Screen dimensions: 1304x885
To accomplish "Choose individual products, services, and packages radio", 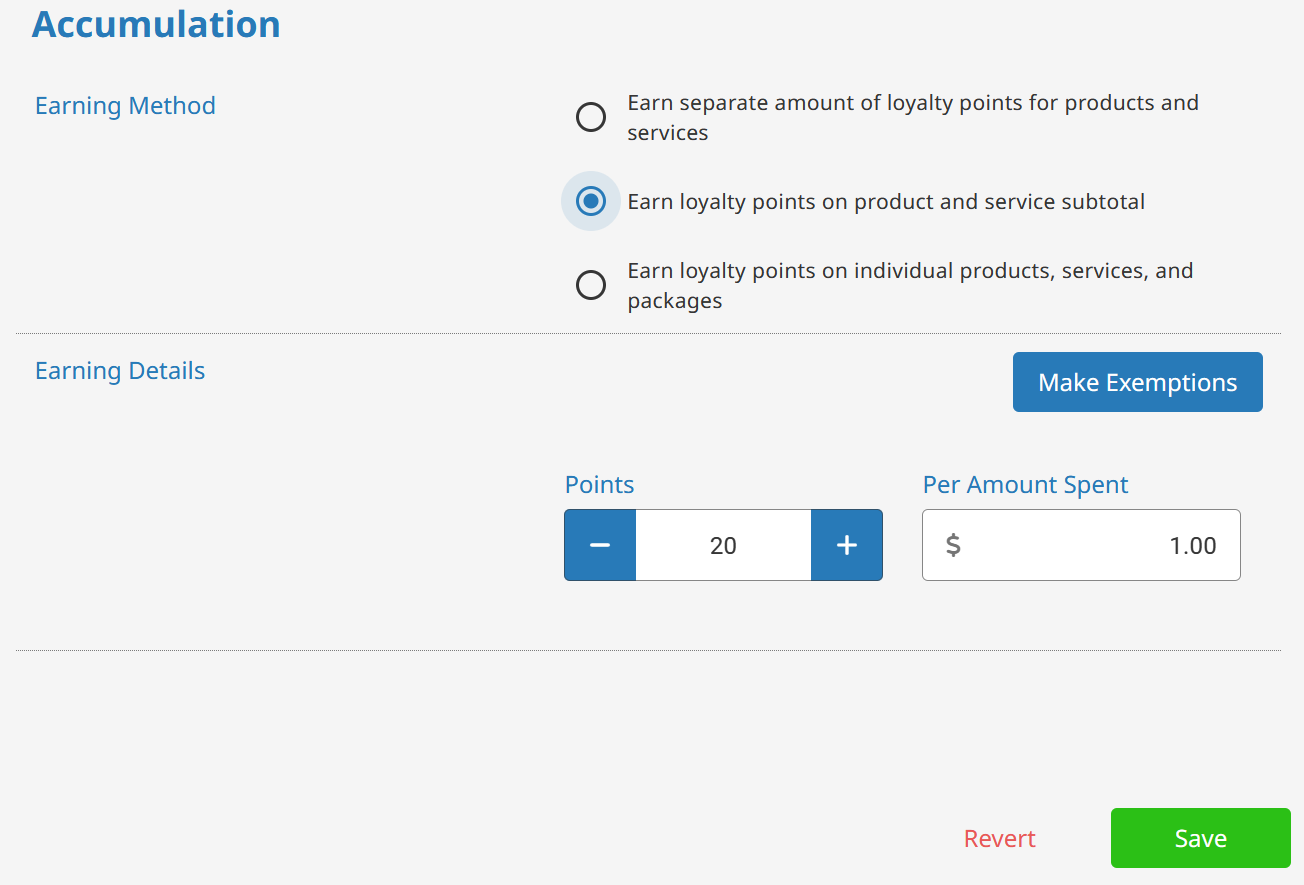I will point(591,285).
